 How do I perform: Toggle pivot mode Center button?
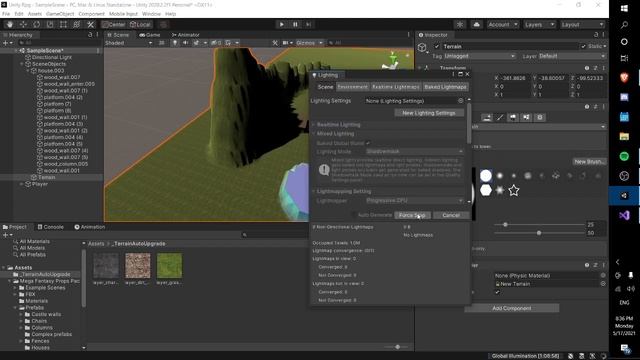[x=114, y=24]
